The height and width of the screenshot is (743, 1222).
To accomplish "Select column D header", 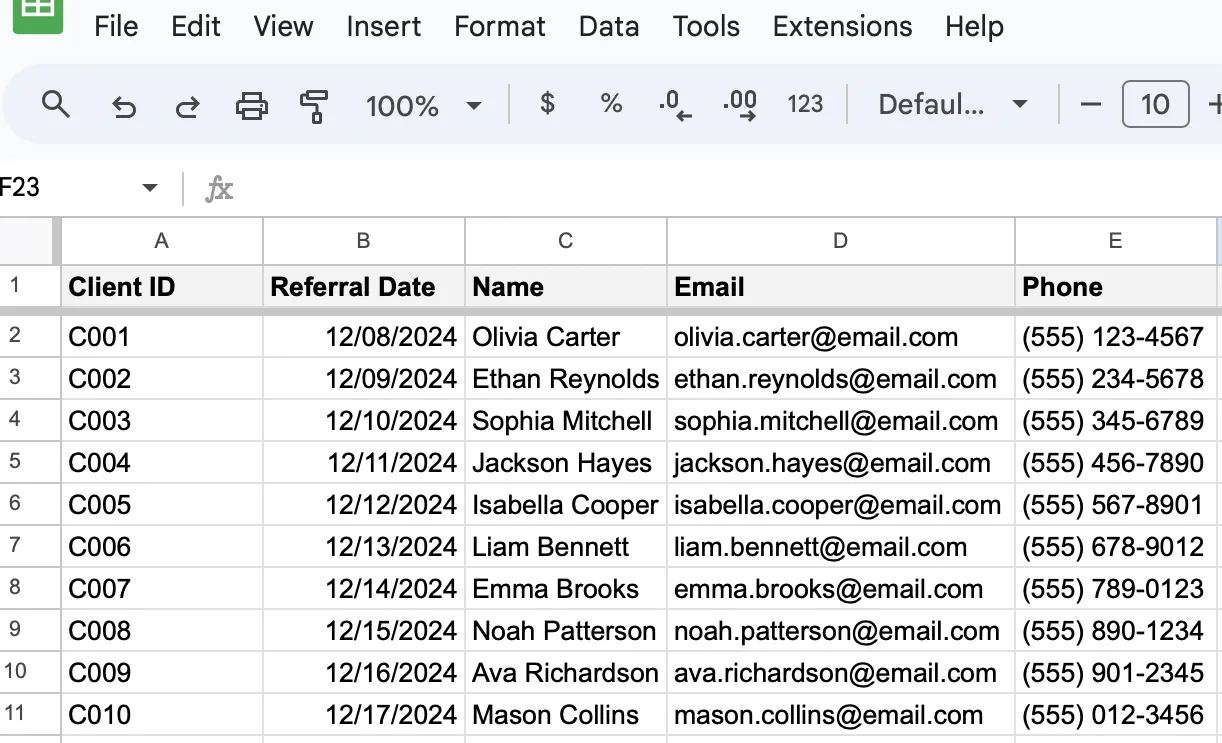I will [841, 241].
